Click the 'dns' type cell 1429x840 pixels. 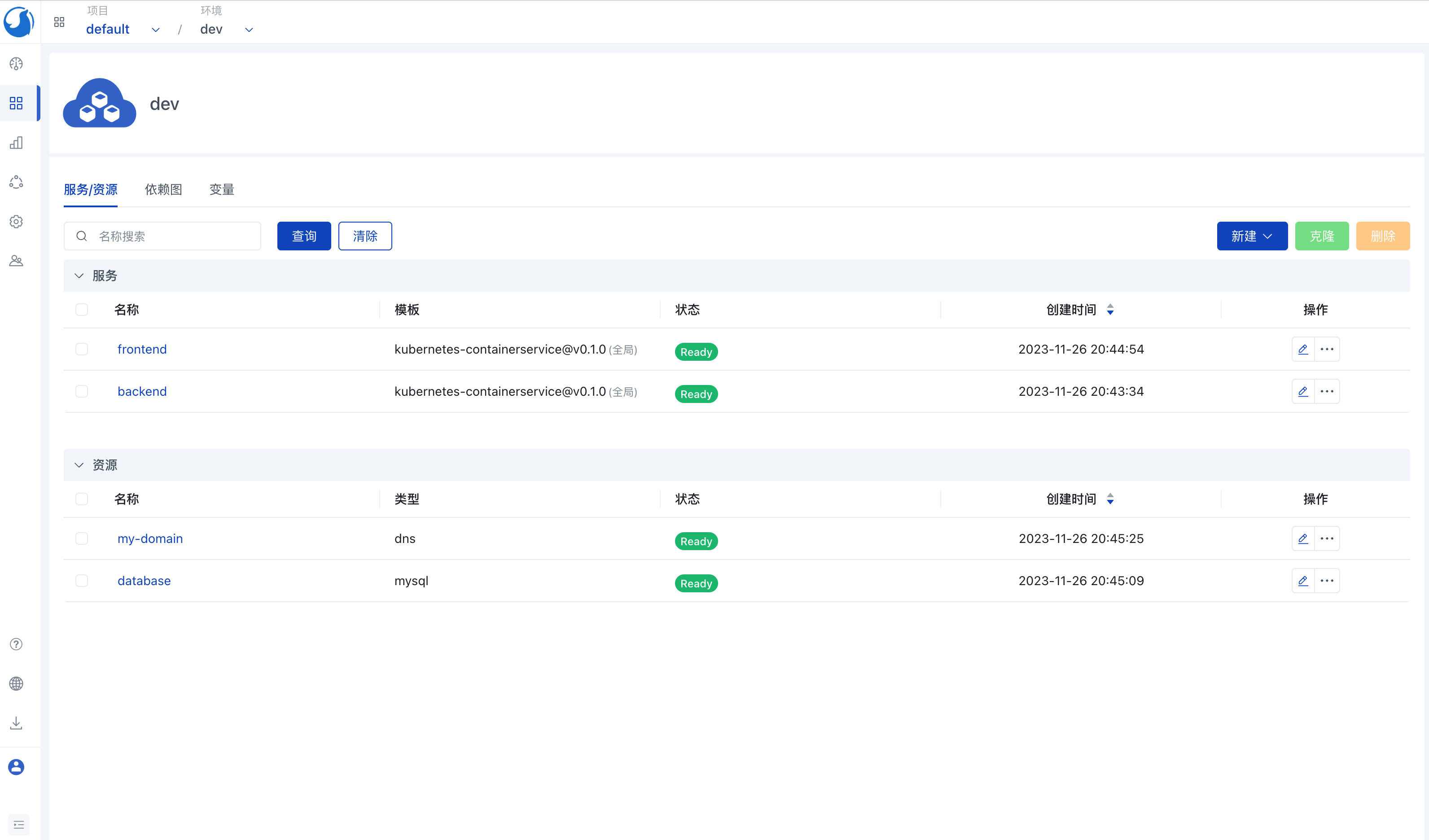point(405,538)
